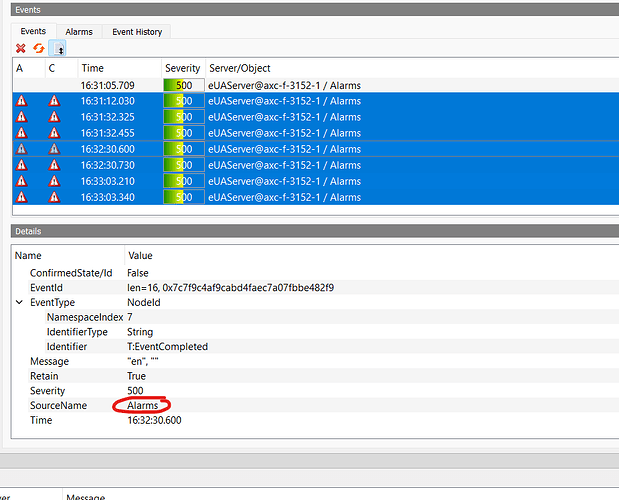Image resolution: width=619 pixels, height=500 pixels.
Task: Collapse the EventType tree node
Action: tap(20, 302)
